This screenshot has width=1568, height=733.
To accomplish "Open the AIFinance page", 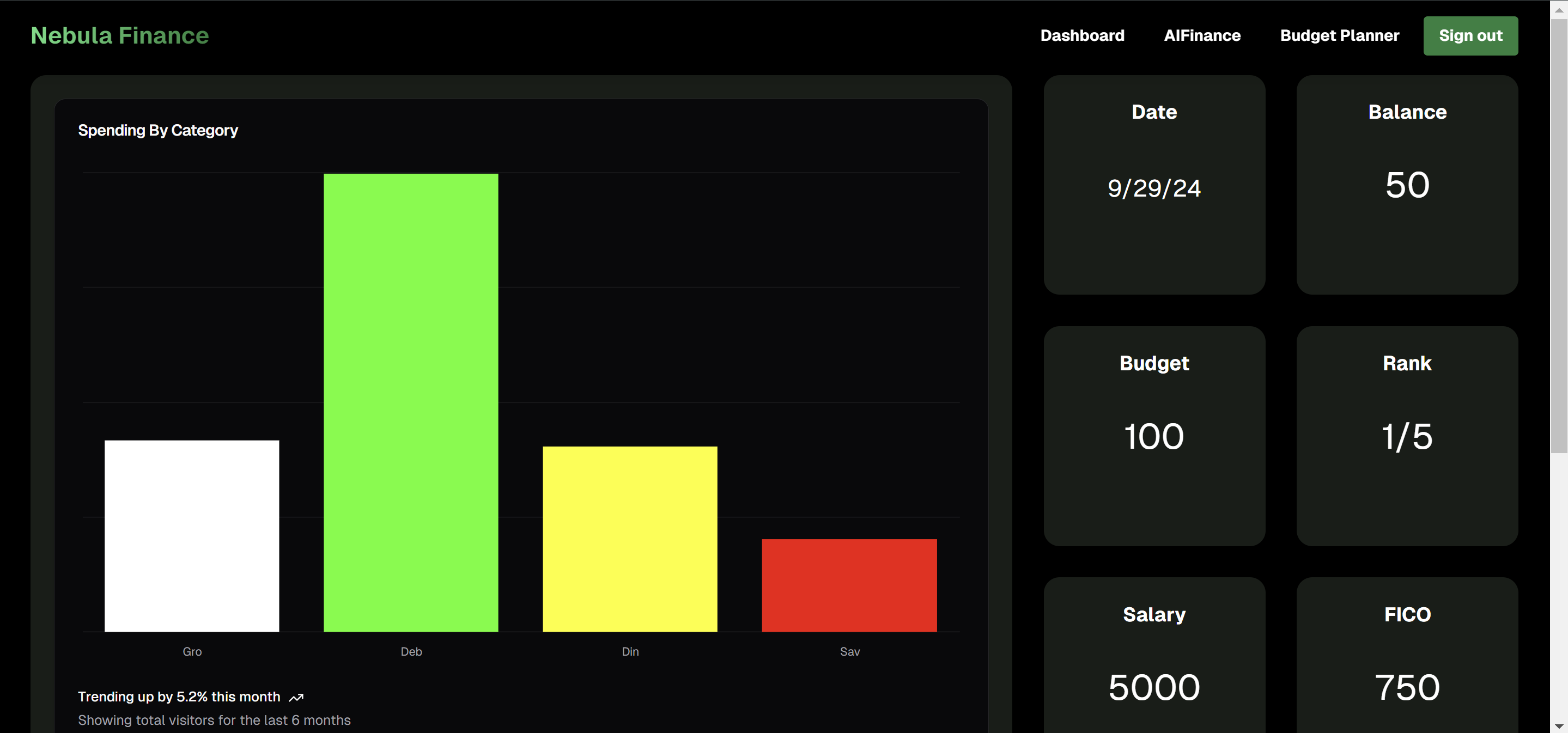I will pyautogui.click(x=1201, y=35).
